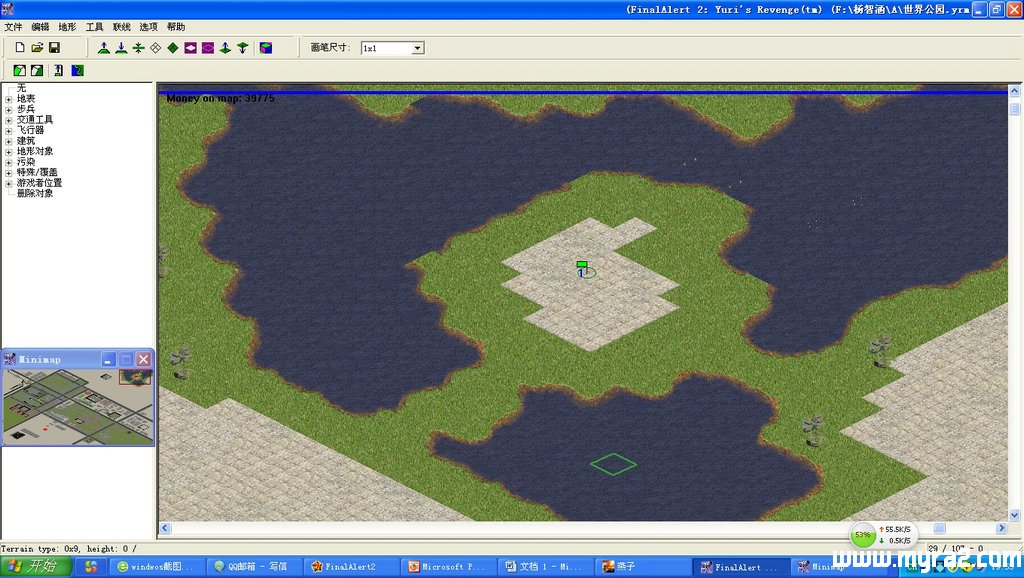Click the second purple tile-set icon
The height and width of the screenshot is (578, 1024).
click(208, 48)
